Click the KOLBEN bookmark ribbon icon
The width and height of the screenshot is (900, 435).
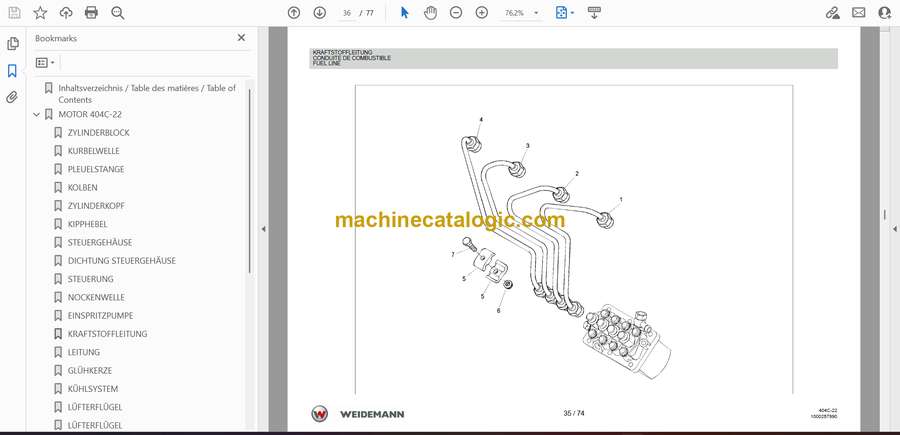58,188
